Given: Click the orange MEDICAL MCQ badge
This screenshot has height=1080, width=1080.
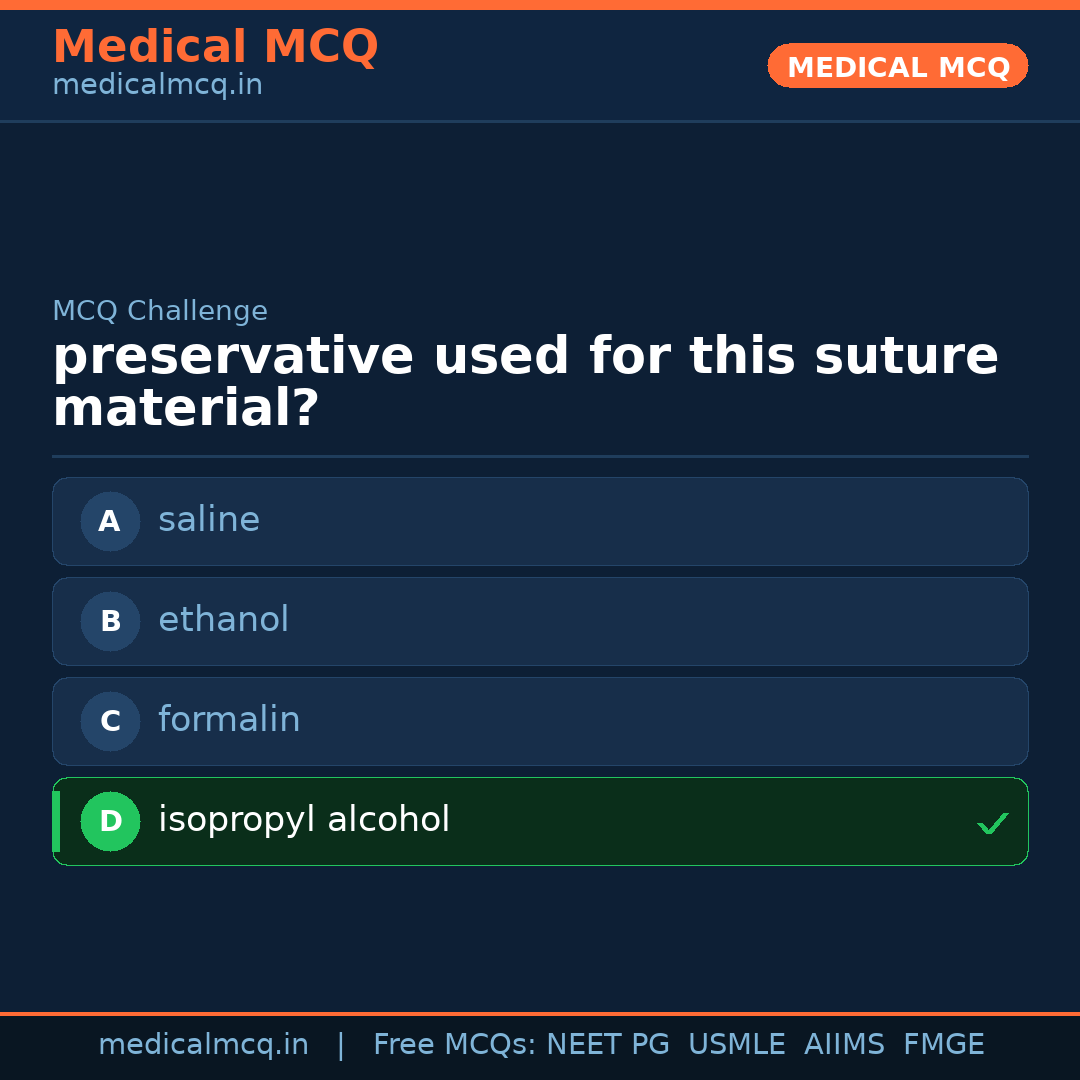Looking at the screenshot, I should pos(897,66).
